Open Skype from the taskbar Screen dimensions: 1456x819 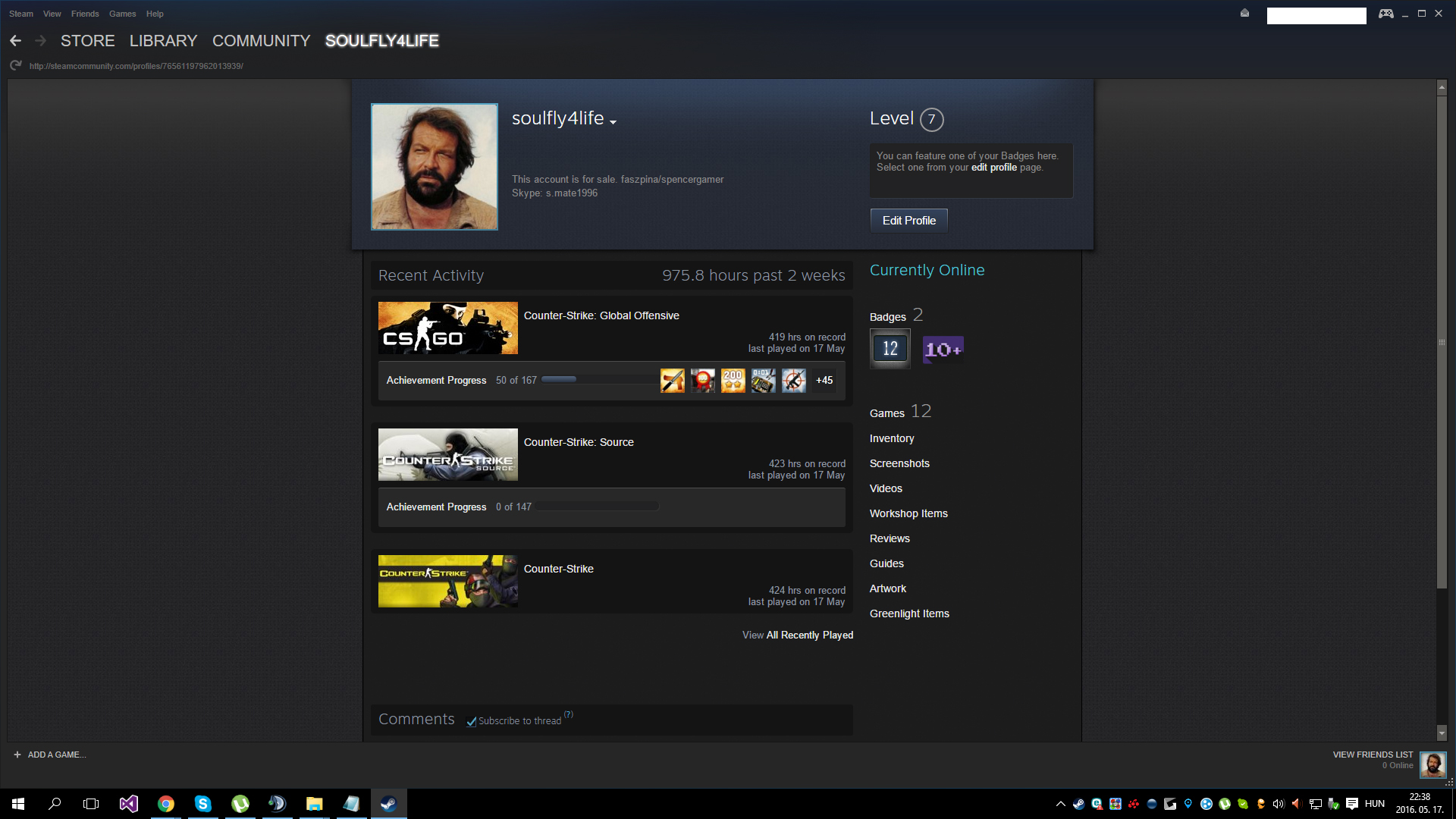click(x=203, y=804)
